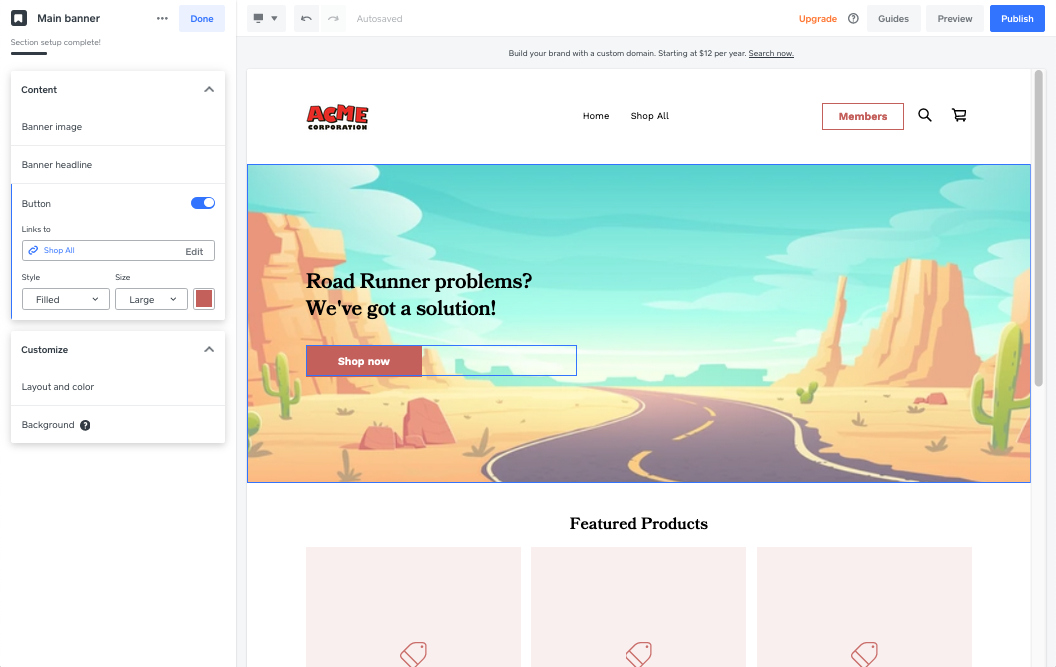Open the button color swatch

tap(204, 299)
